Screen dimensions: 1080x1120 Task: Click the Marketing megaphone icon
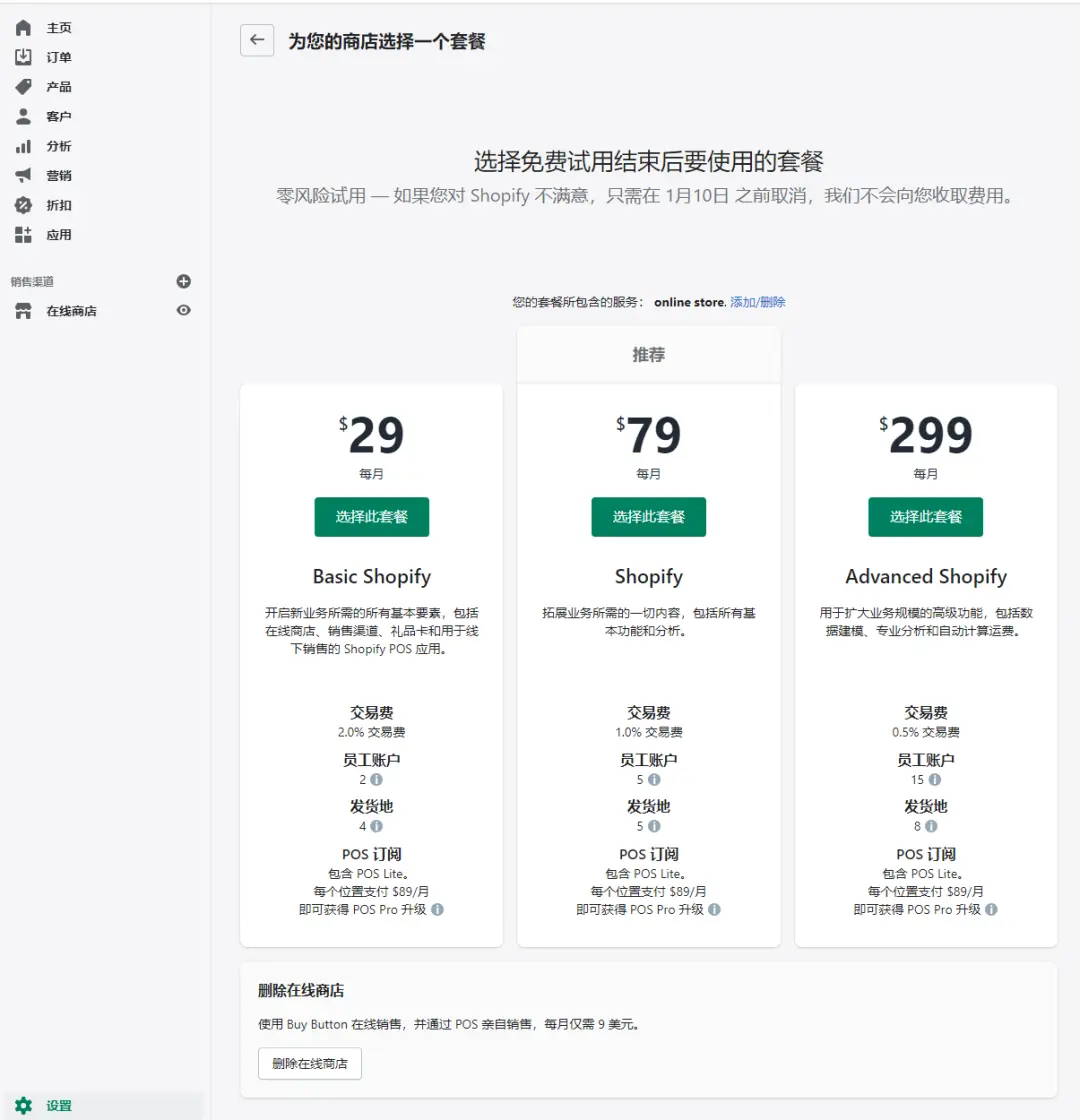click(x=23, y=176)
